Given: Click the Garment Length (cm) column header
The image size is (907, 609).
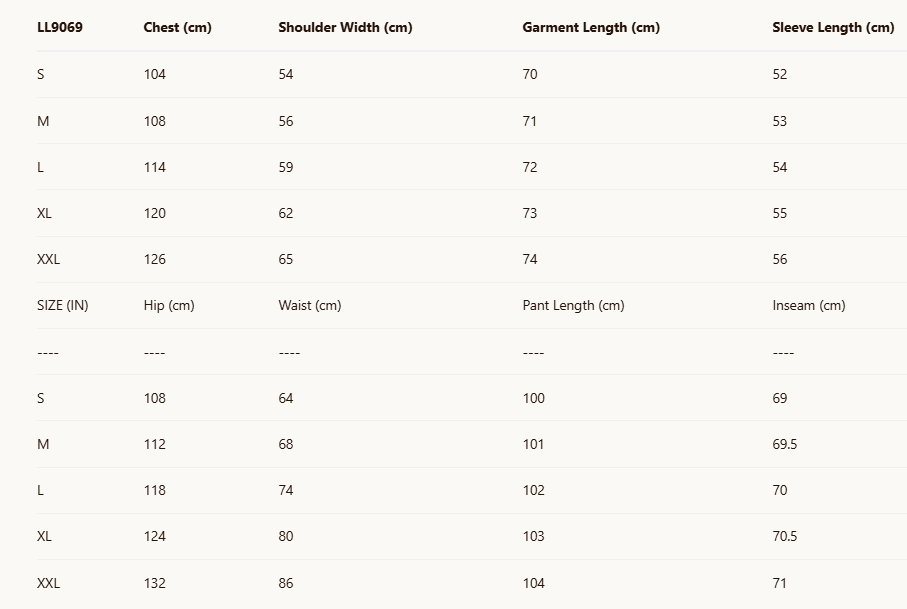Looking at the screenshot, I should 591,28.
